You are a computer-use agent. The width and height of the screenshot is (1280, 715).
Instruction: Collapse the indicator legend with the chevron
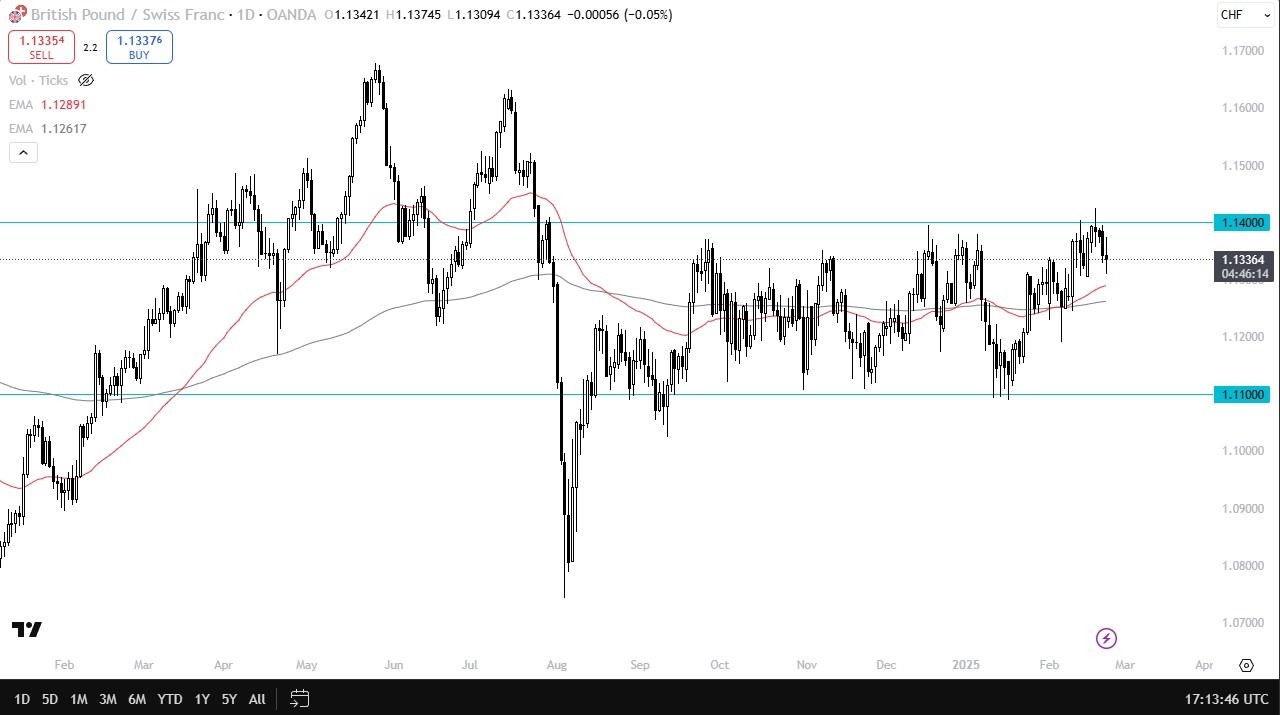[23, 152]
